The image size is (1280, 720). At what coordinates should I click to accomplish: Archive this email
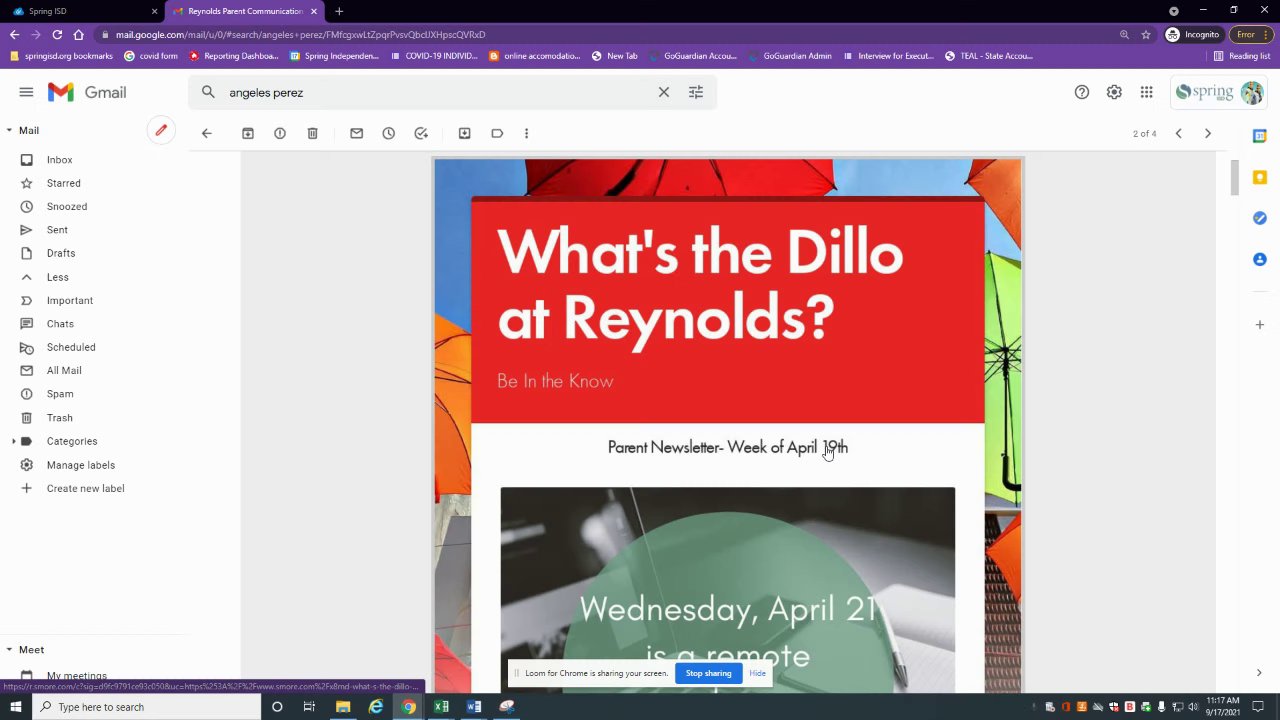[x=248, y=133]
